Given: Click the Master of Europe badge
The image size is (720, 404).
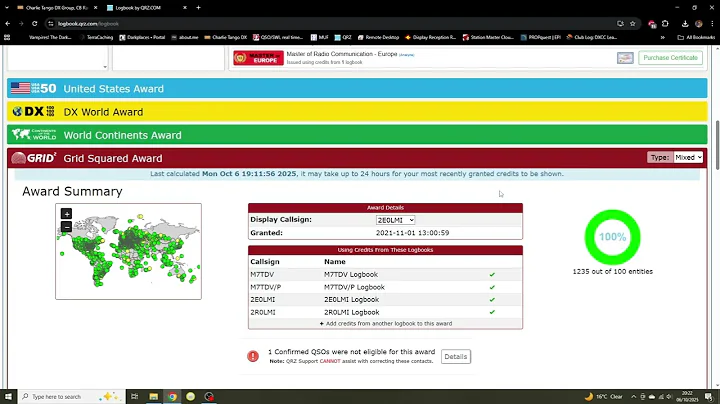Looking at the screenshot, I should click(258, 58).
